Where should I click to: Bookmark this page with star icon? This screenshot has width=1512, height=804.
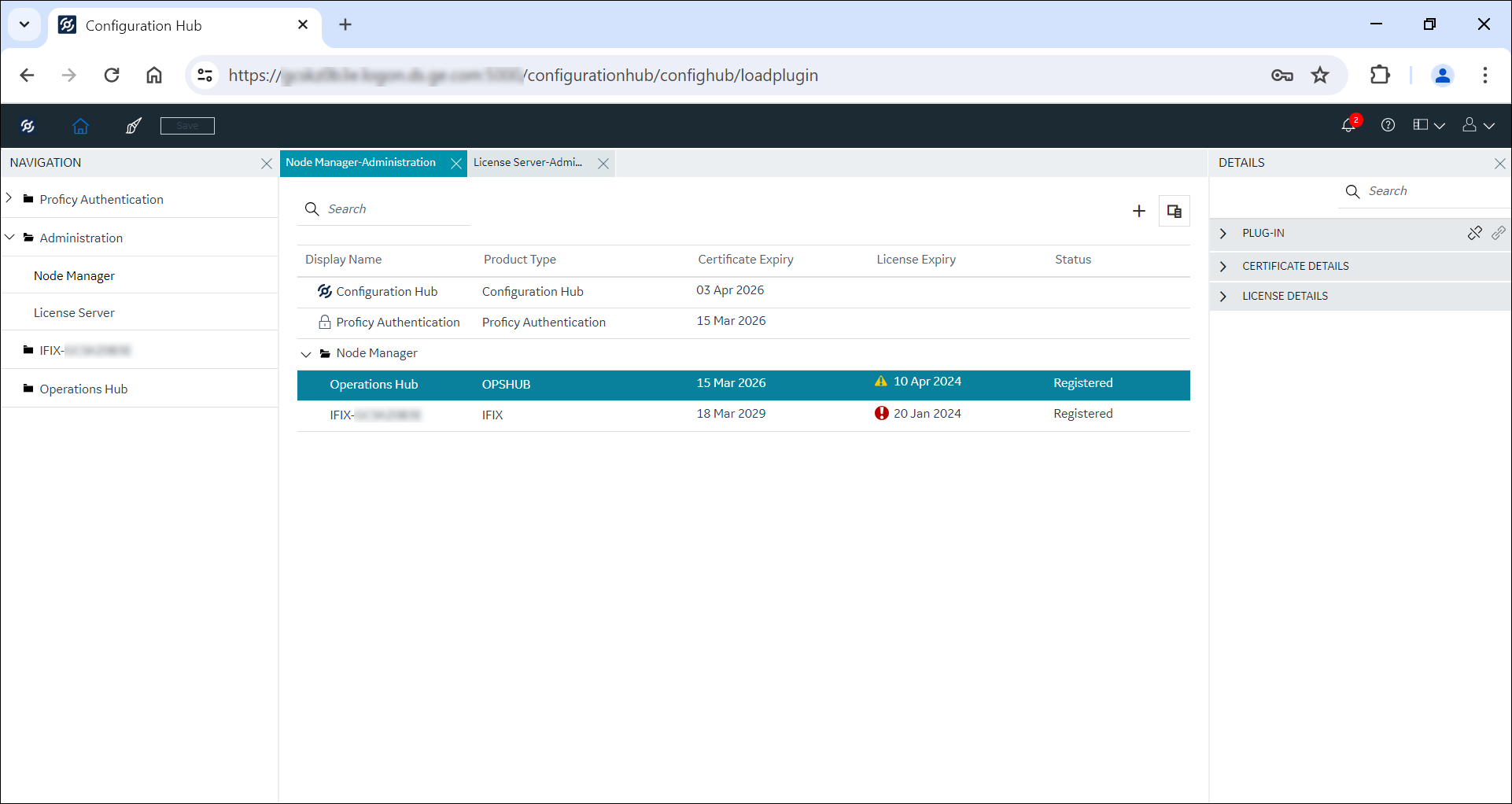tap(1320, 76)
